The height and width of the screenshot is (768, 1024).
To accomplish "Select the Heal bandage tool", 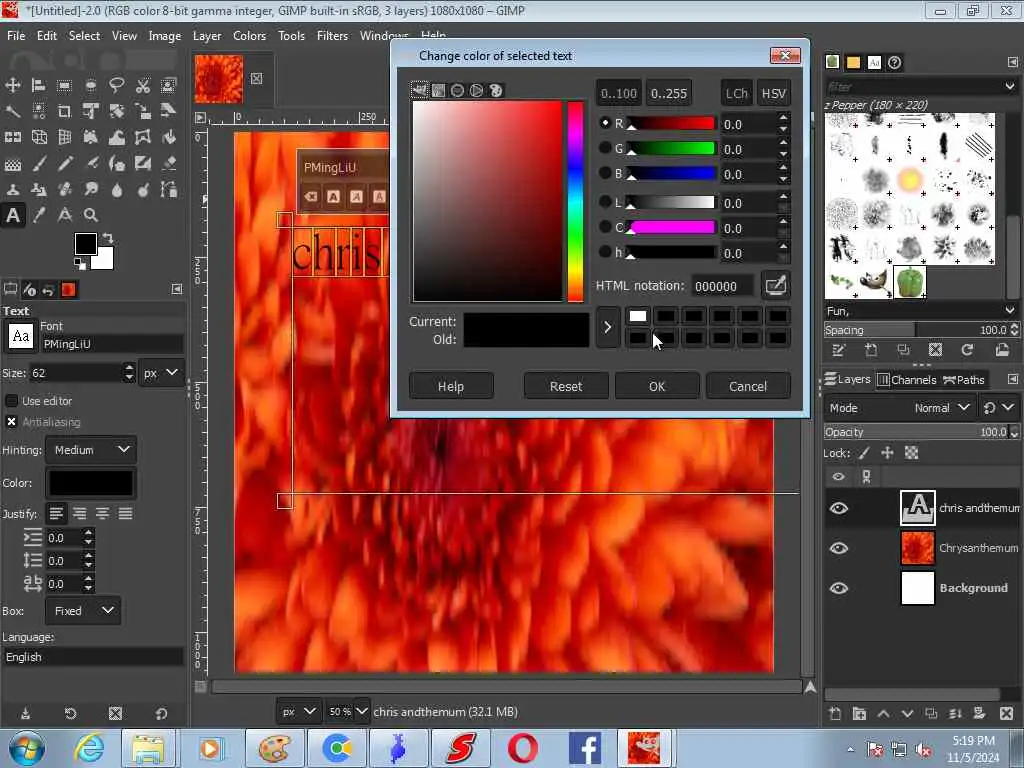I will [64, 189].
